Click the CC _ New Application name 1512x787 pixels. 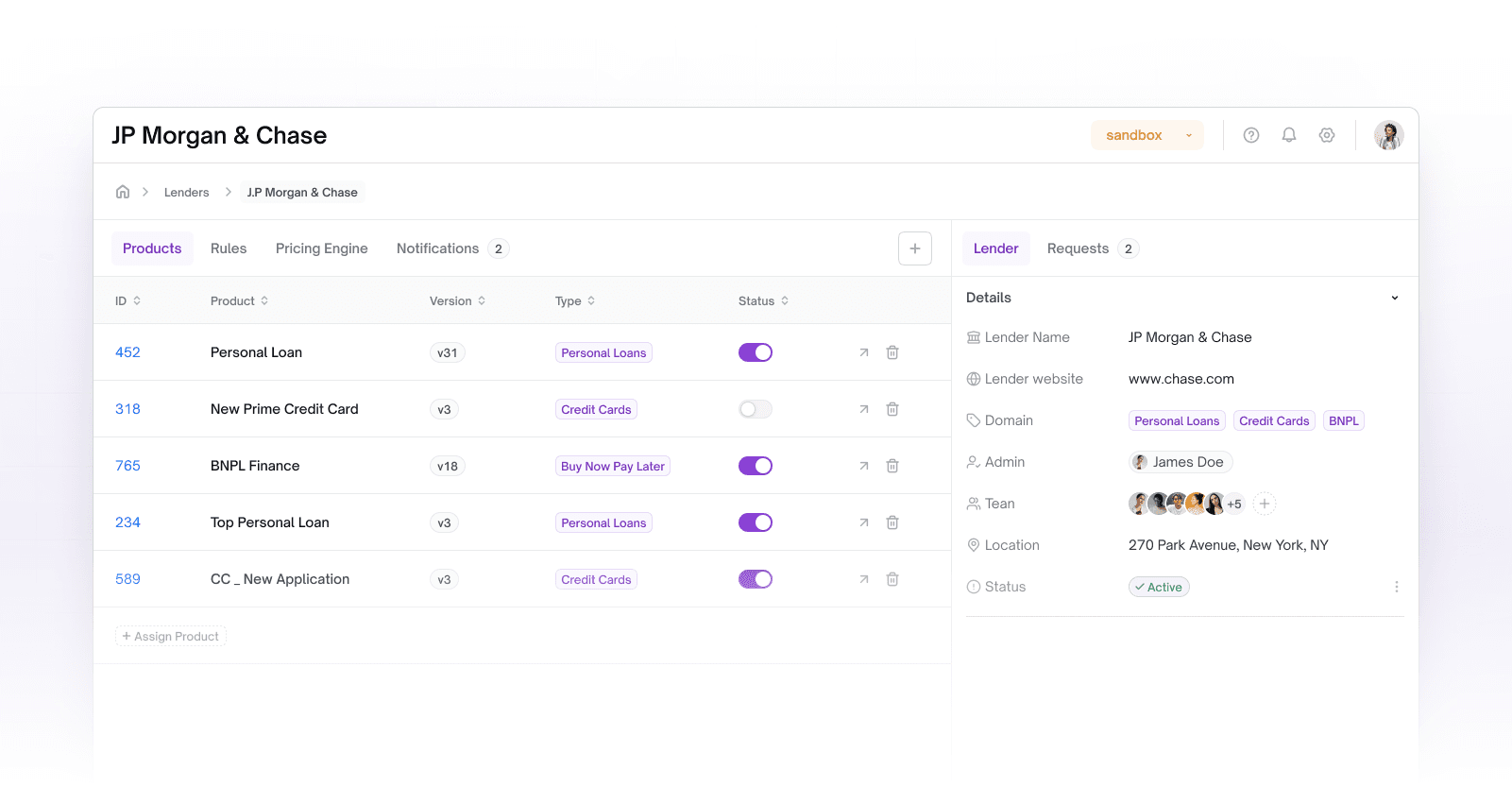coord(280,579)
